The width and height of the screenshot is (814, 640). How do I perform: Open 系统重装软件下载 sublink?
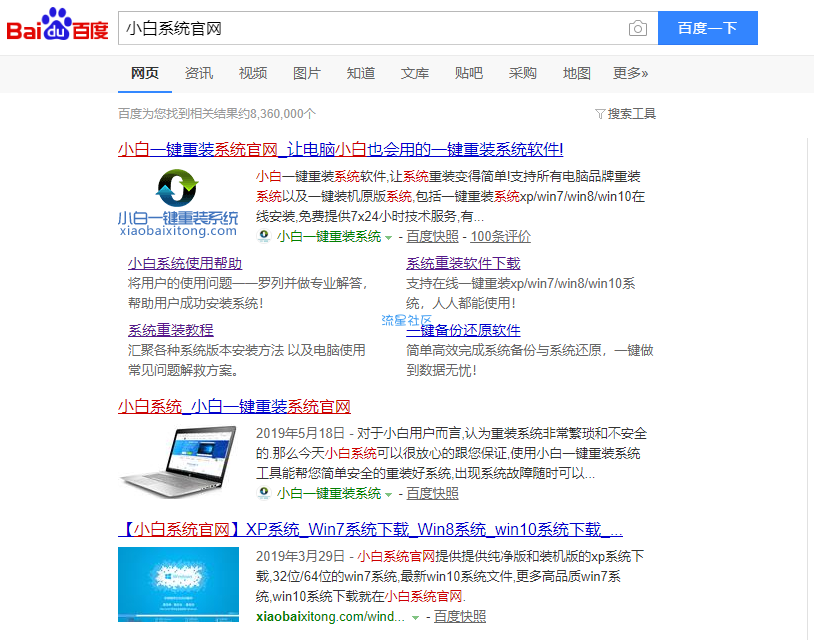coord(463,263)
